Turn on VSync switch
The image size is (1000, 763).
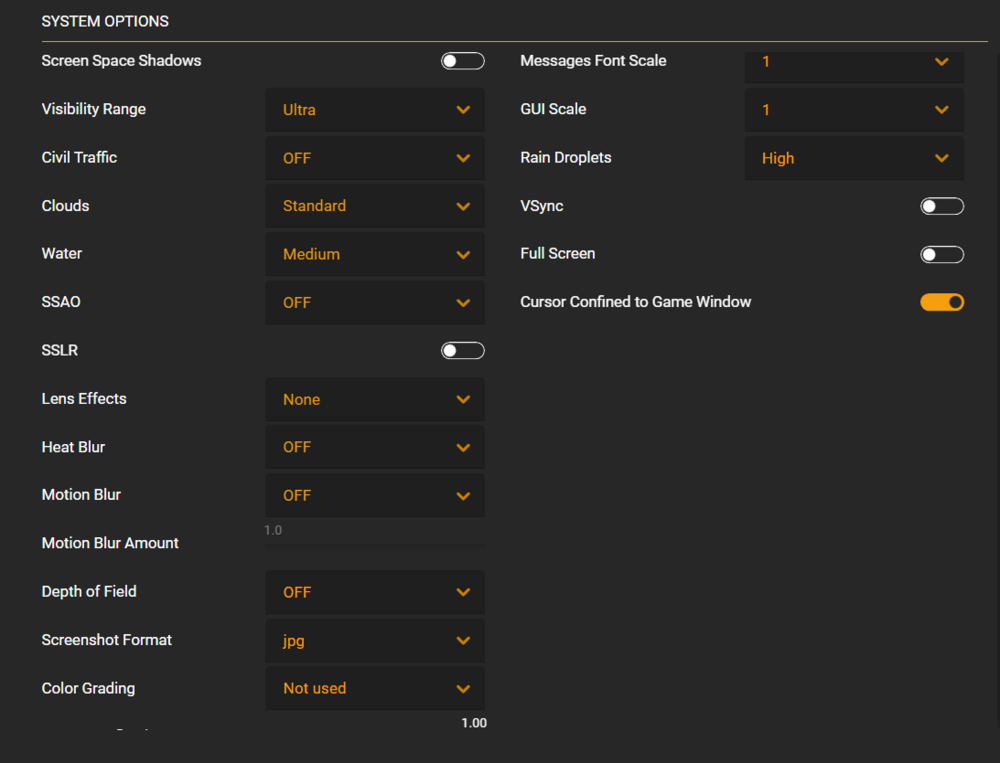pos(941,206)
